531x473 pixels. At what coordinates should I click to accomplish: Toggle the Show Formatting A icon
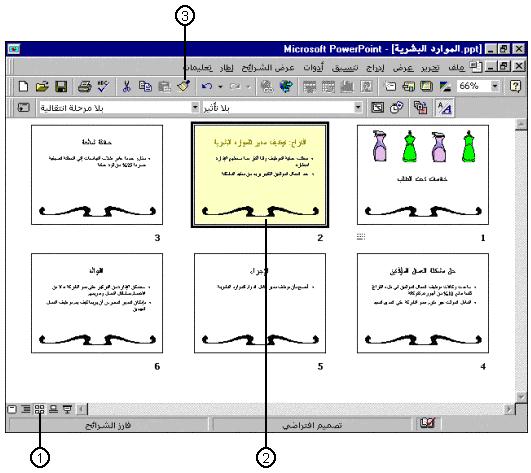pos(444,108)
